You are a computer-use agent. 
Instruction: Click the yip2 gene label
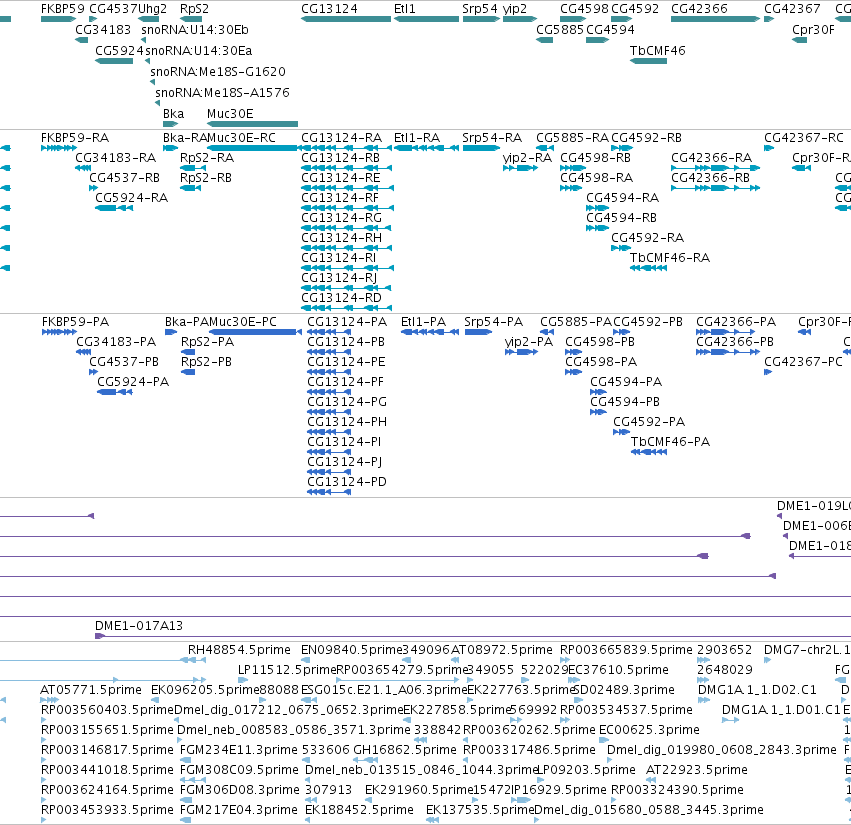coord(515,9)
